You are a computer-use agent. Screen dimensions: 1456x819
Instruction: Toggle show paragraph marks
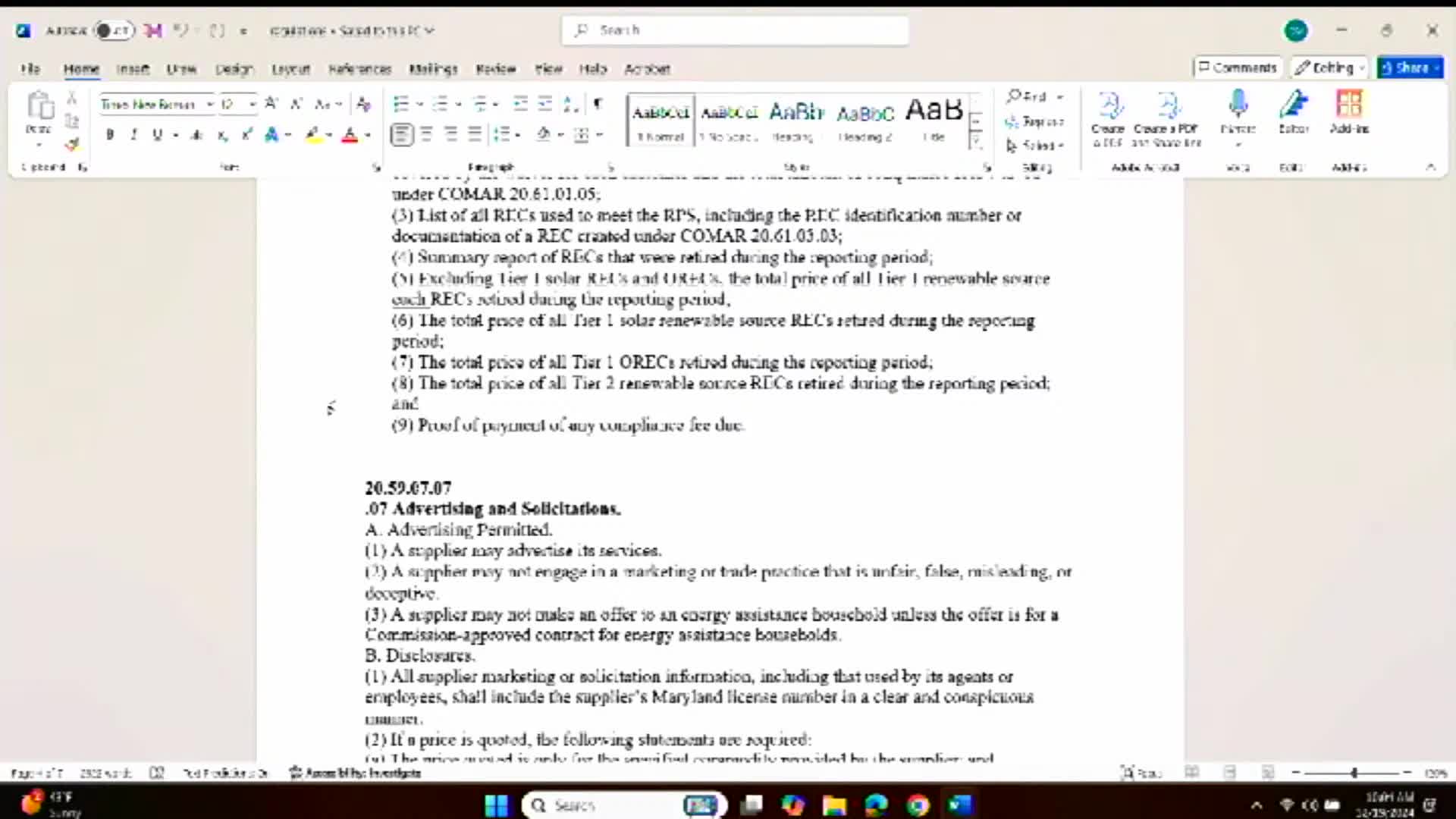[x=598, y=104]
